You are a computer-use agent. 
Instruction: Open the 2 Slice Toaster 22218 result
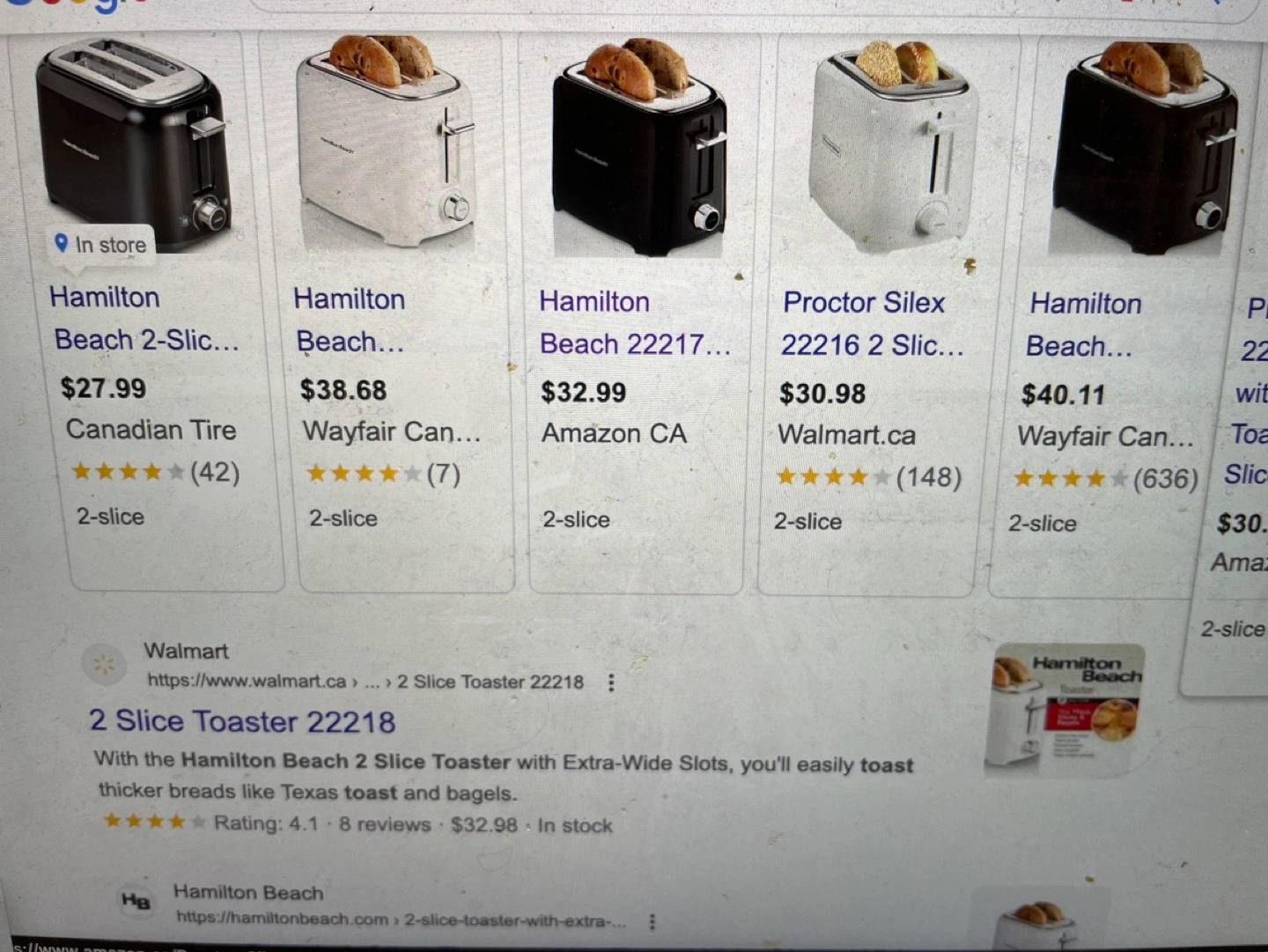click(242, 721)
